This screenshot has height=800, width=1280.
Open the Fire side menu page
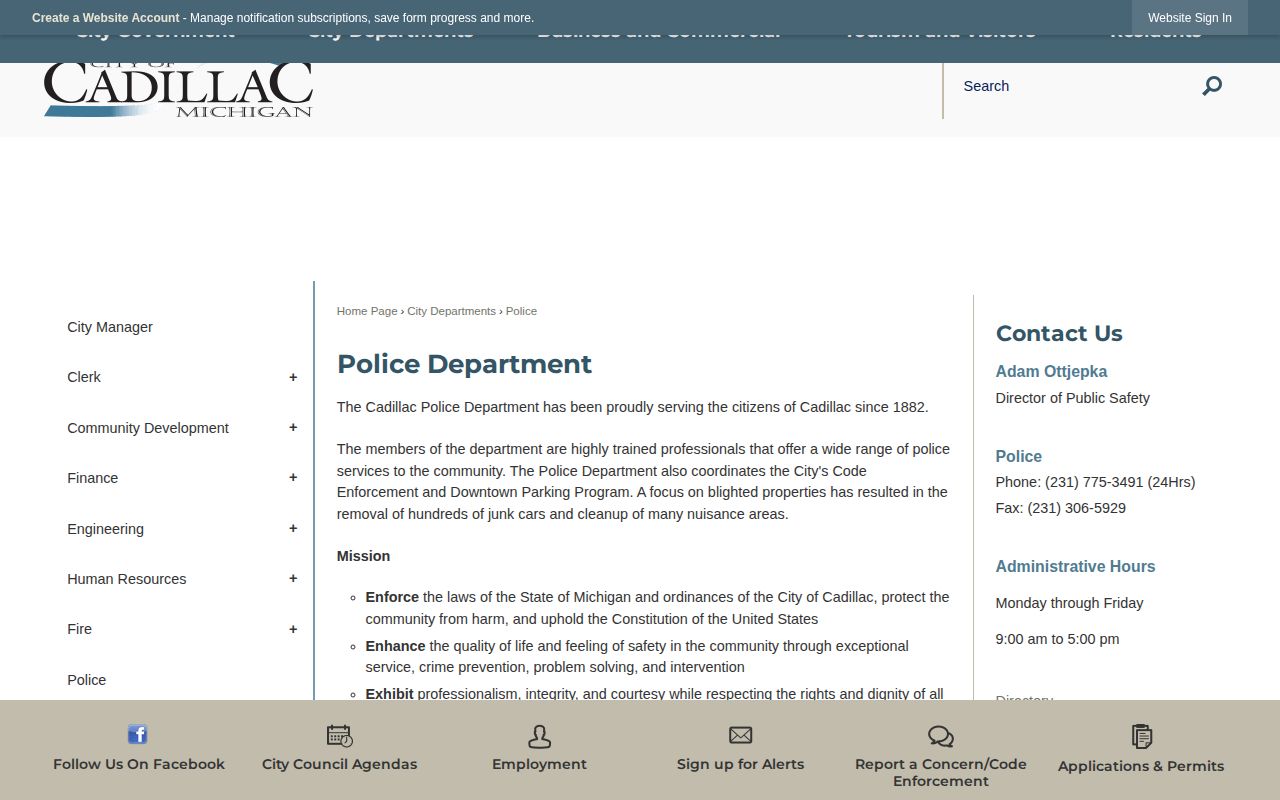click(80, 629)
